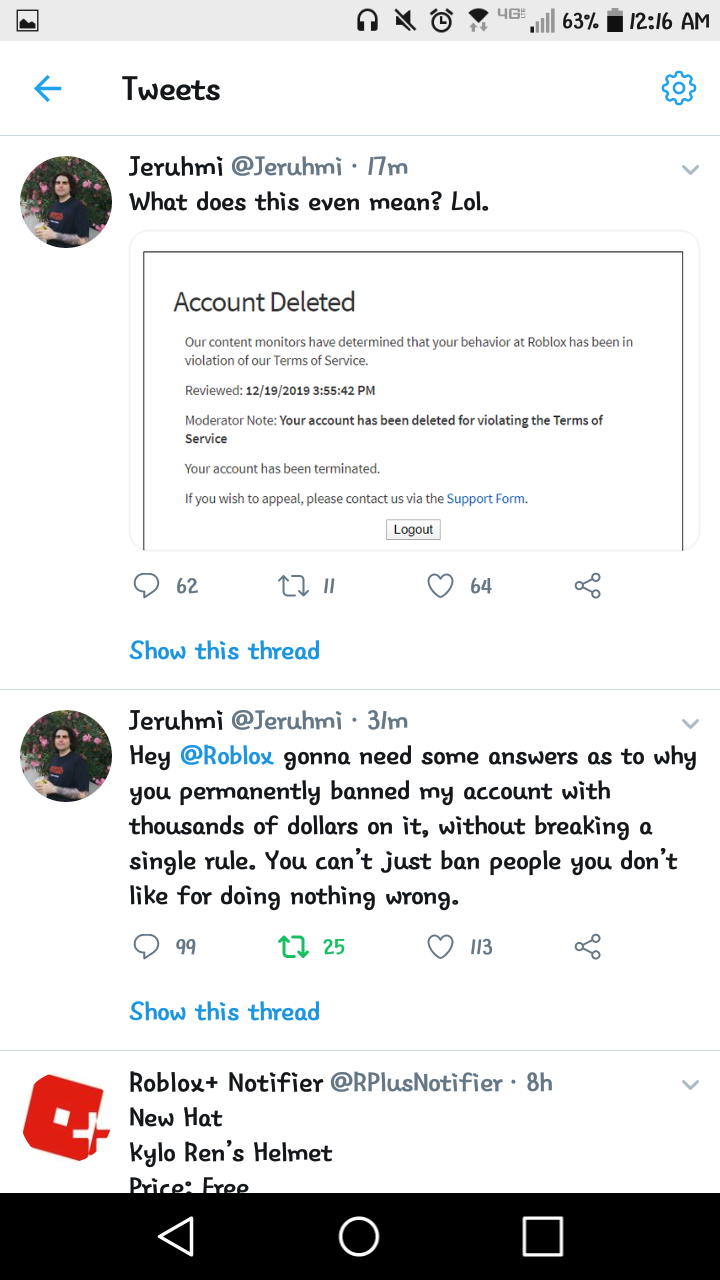Open the @Roblox mention link
The image size is (720, 1280).
click(227, 756)
